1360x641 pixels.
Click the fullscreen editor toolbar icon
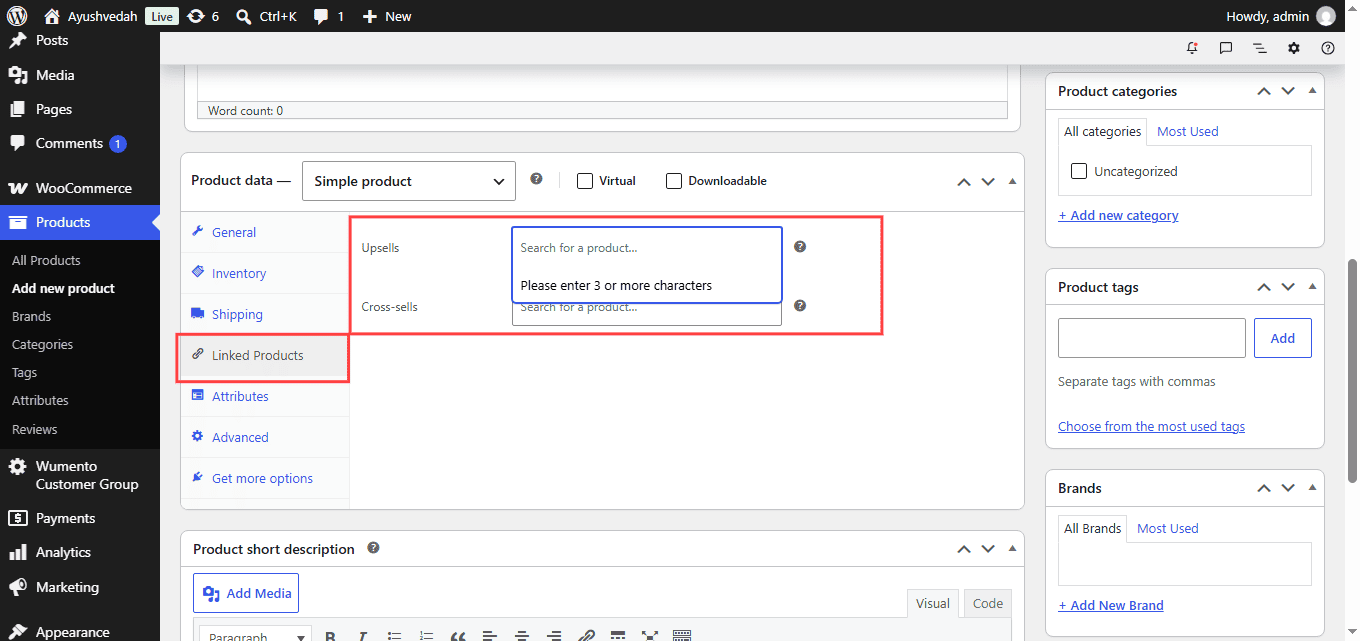650,635
